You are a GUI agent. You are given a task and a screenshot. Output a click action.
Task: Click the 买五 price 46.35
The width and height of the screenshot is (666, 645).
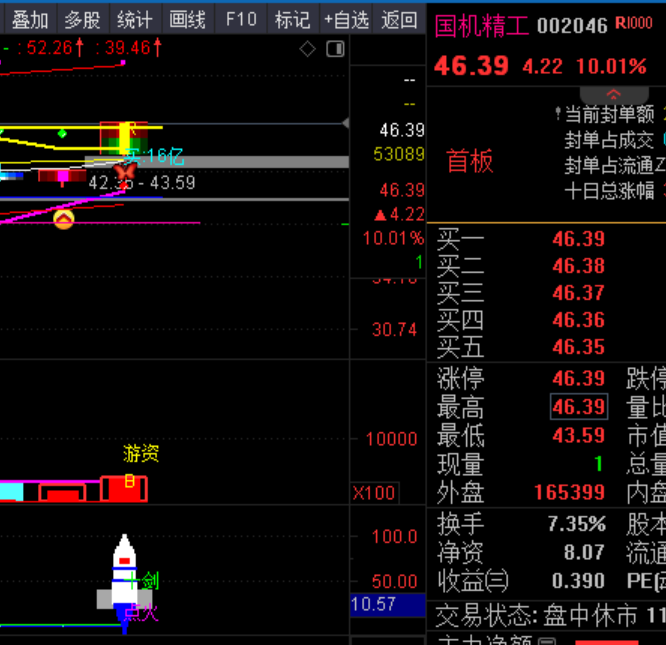[578, 347]
